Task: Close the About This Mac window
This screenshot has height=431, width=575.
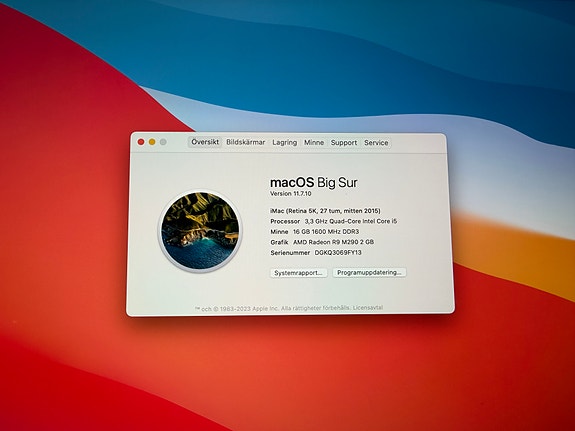Action: (x=141, y=142)
